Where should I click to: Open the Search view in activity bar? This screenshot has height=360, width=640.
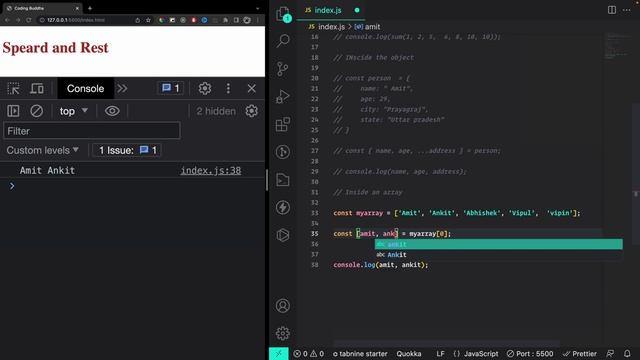(x=282, y=41)
